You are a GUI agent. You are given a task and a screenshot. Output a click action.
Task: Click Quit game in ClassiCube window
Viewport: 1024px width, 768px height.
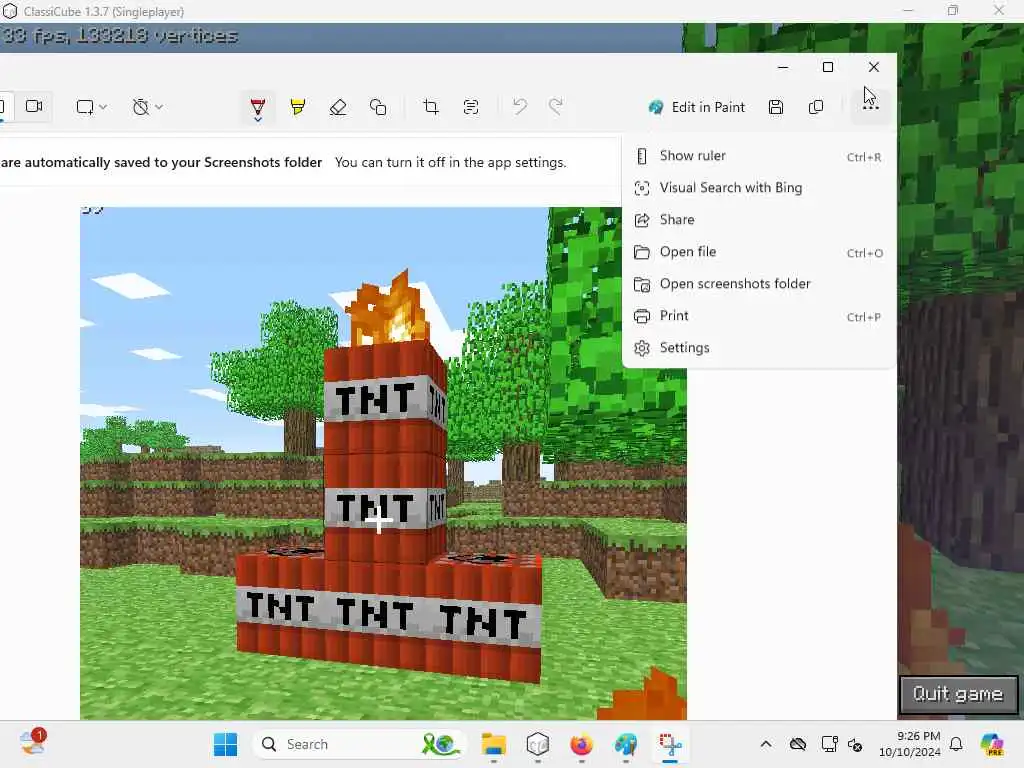[x=957, y=694]
